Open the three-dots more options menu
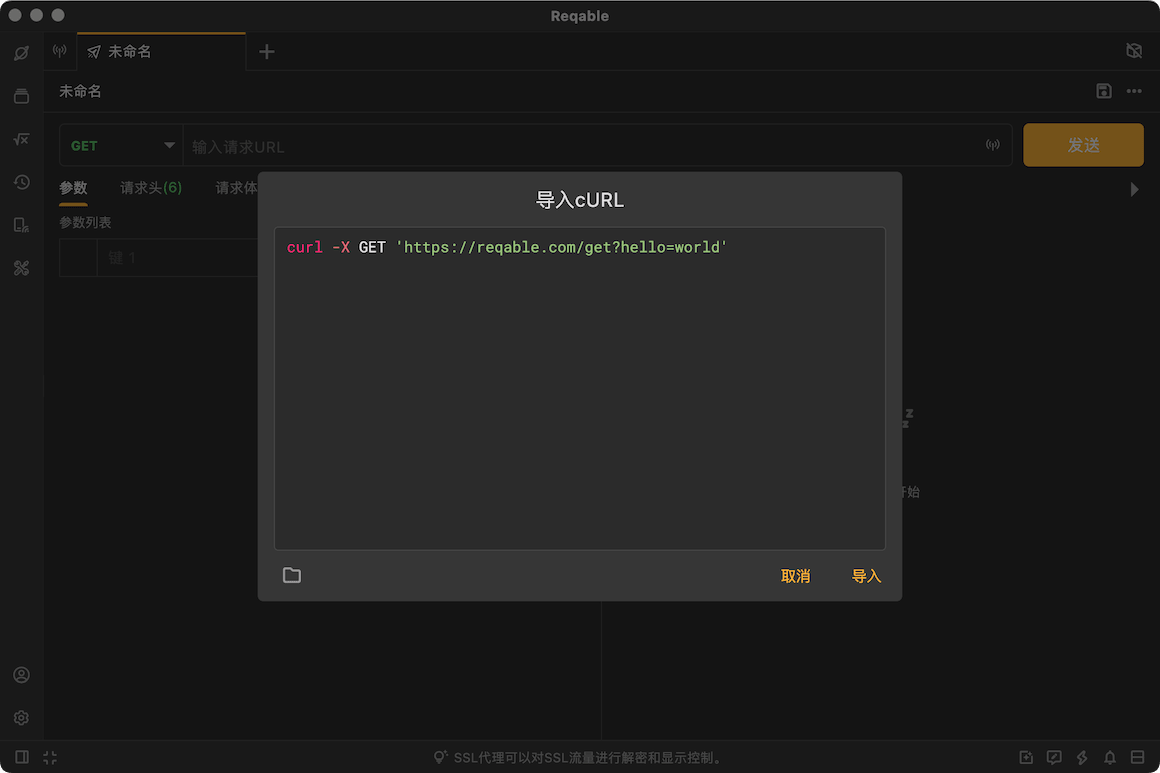 click(x=1134, y=91)
